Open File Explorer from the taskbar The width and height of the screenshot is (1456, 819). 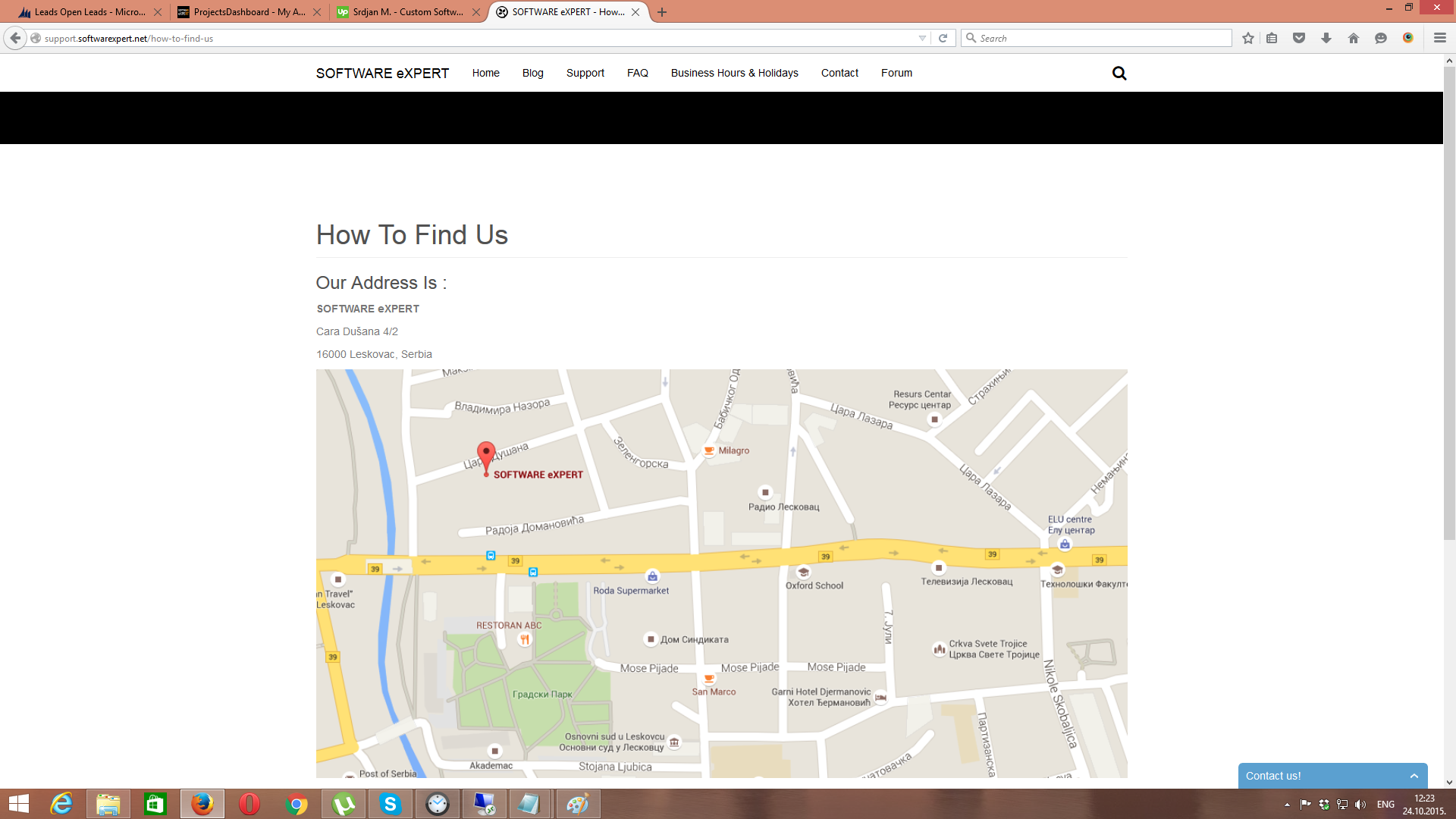(x=108, y=804)
